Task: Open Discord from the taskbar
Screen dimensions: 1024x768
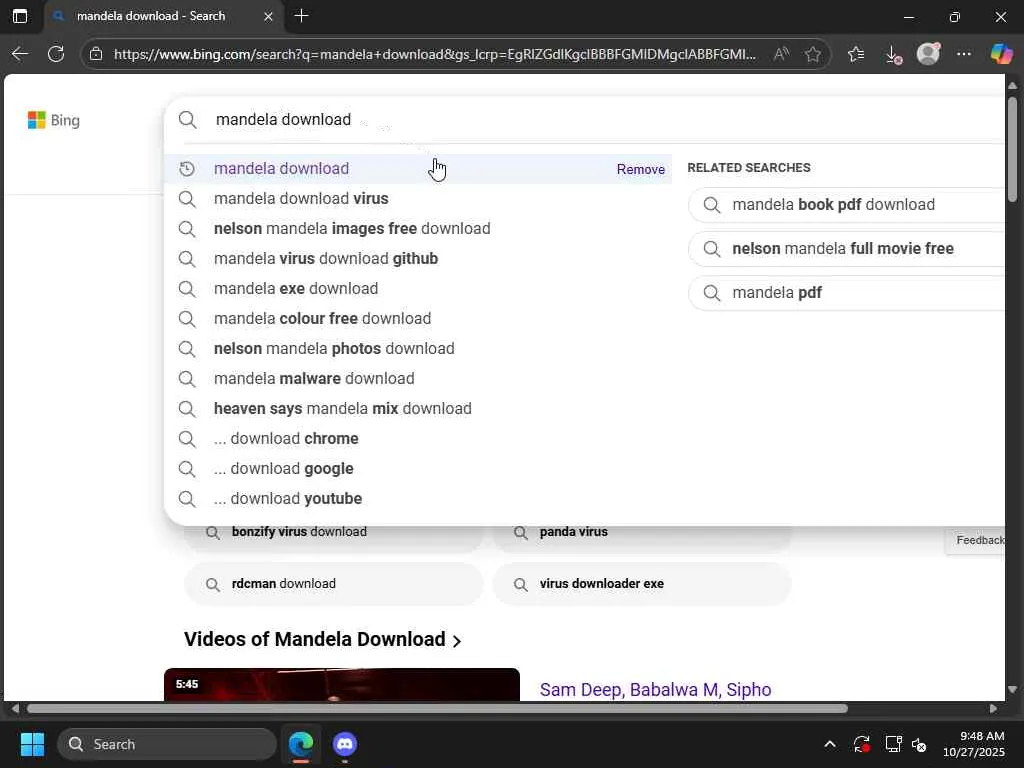Action: tap(345, 744)
